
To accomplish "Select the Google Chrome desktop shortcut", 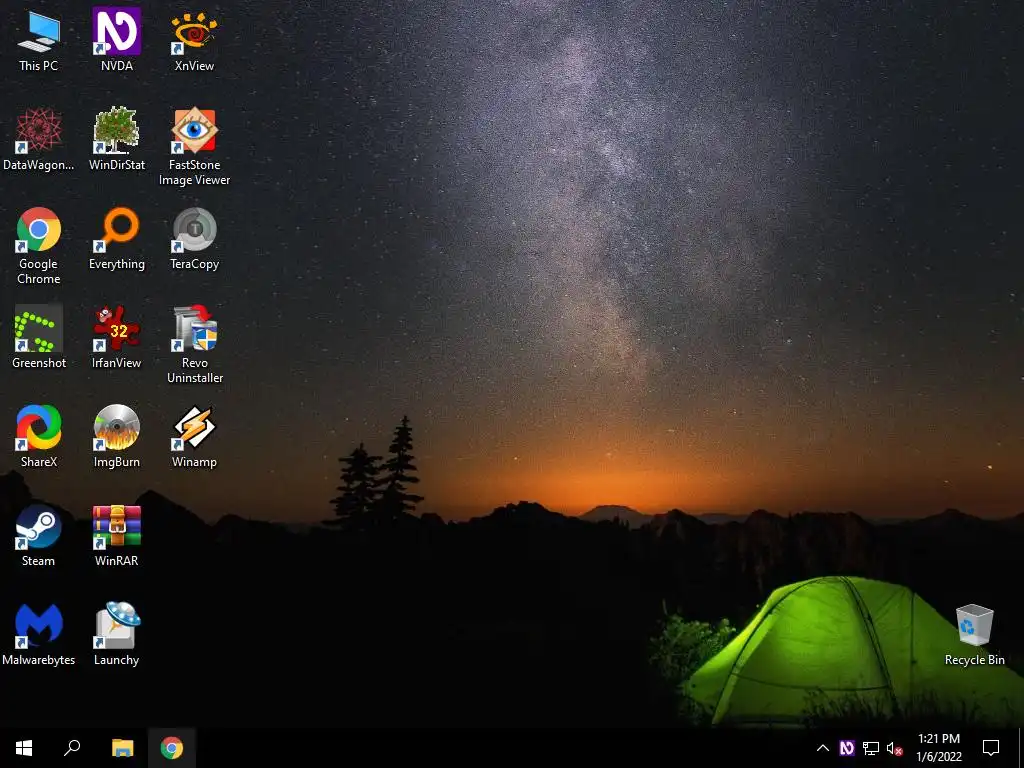I will click(x=39, y=246).
